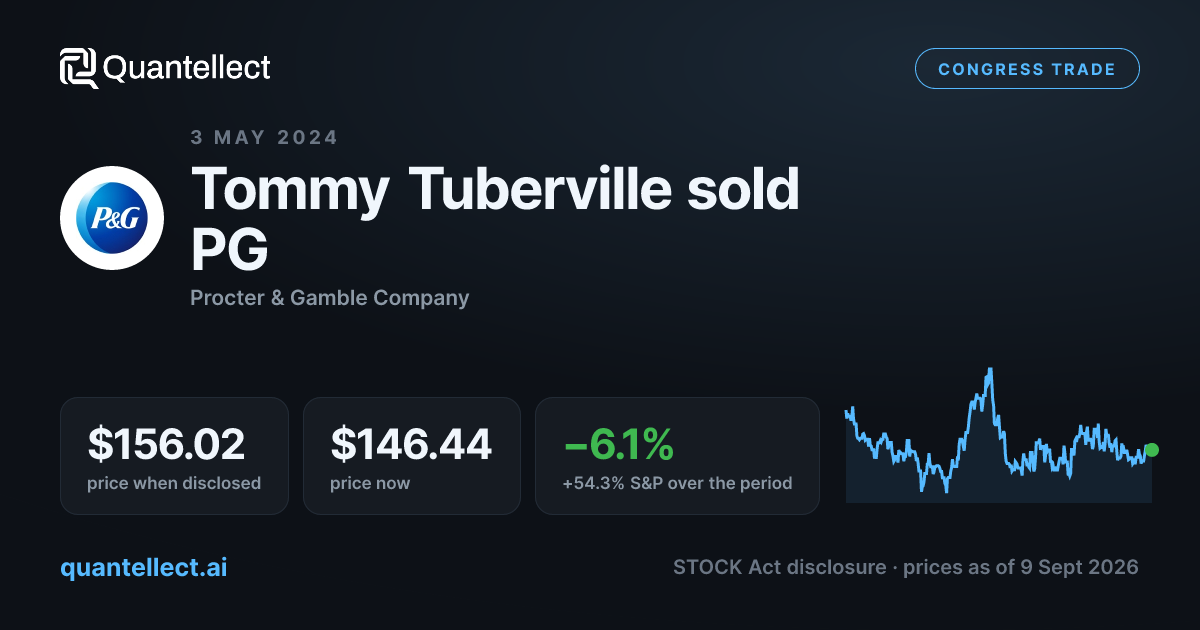The width and height of the screenshot is (1200, 630).
Task: Click the price now caption
Action: (x=370, y=483)
